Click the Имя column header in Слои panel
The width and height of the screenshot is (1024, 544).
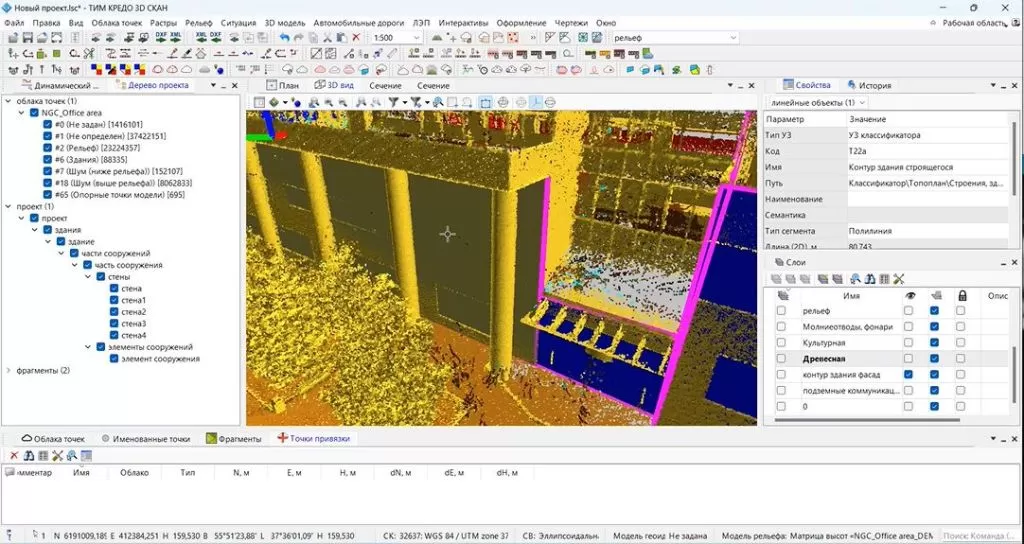click(x=851, y=296)
